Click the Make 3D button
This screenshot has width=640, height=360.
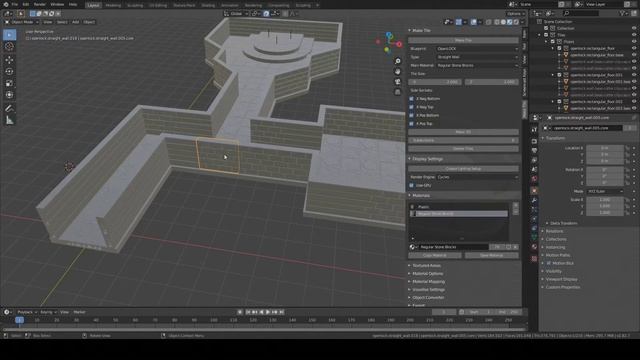tap(463, 132)
